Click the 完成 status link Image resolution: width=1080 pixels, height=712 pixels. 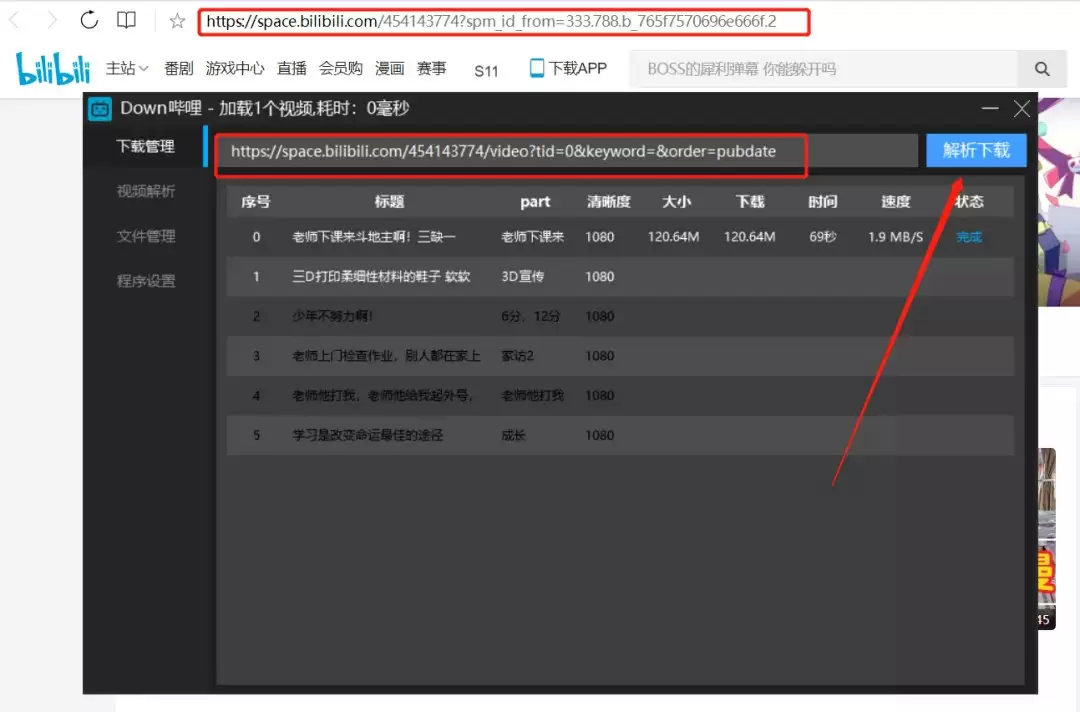[969, 237]
